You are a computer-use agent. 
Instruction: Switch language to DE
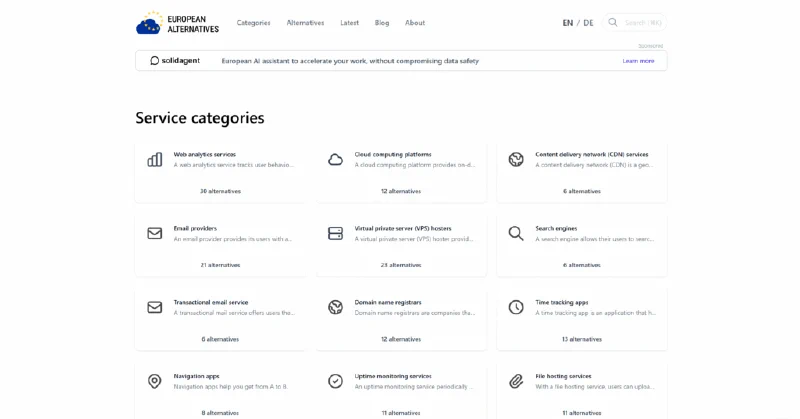point(588,23)
